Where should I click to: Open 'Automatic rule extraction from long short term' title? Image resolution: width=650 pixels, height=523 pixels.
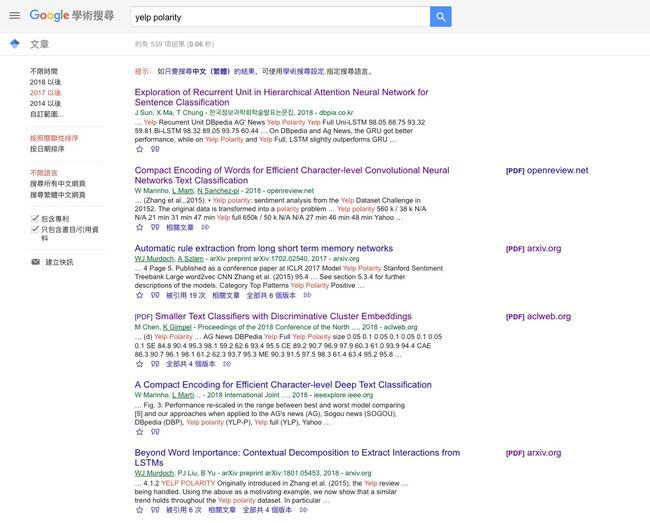click(264, 248)
